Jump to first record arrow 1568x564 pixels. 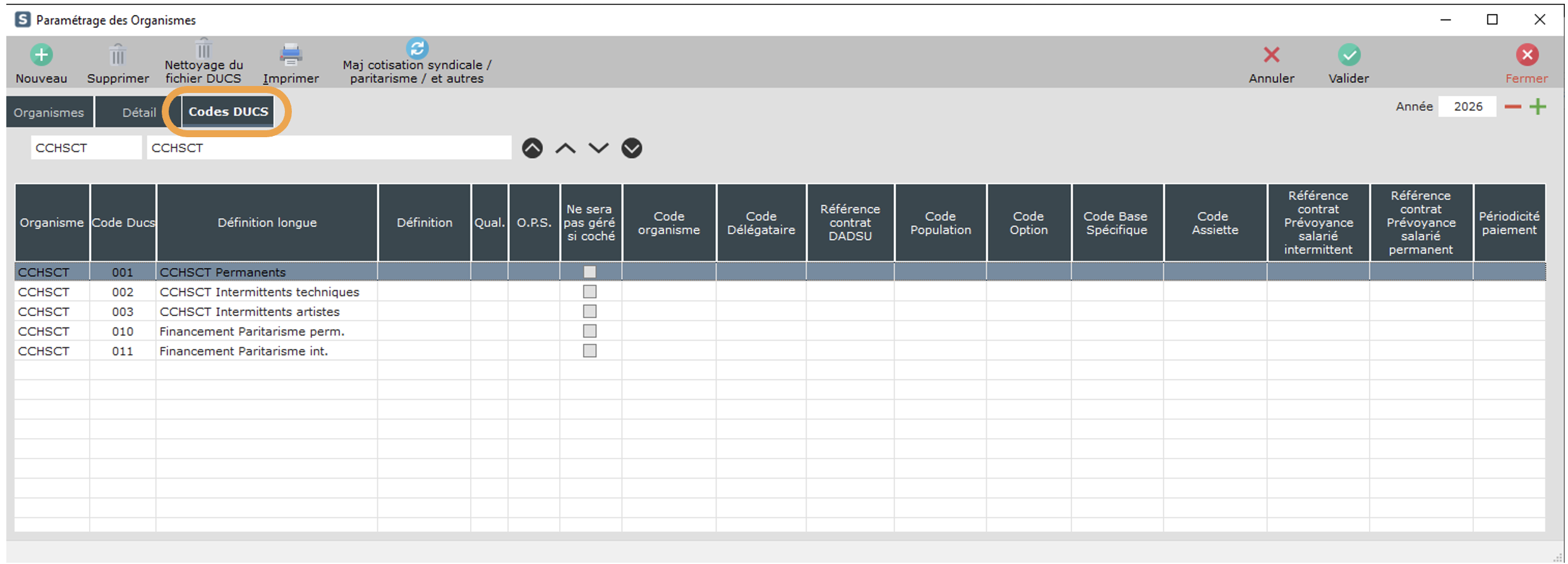[533, 149]
